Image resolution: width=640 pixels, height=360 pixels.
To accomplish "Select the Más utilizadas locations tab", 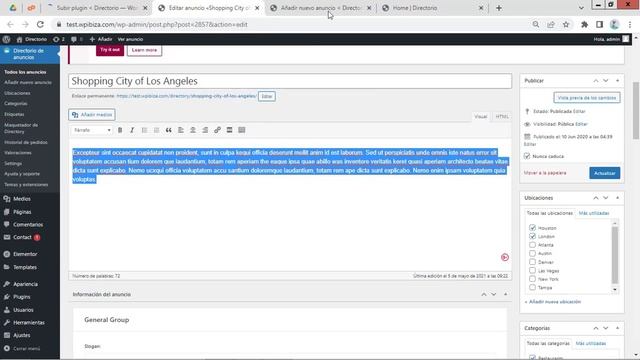I will coord(594,213).
